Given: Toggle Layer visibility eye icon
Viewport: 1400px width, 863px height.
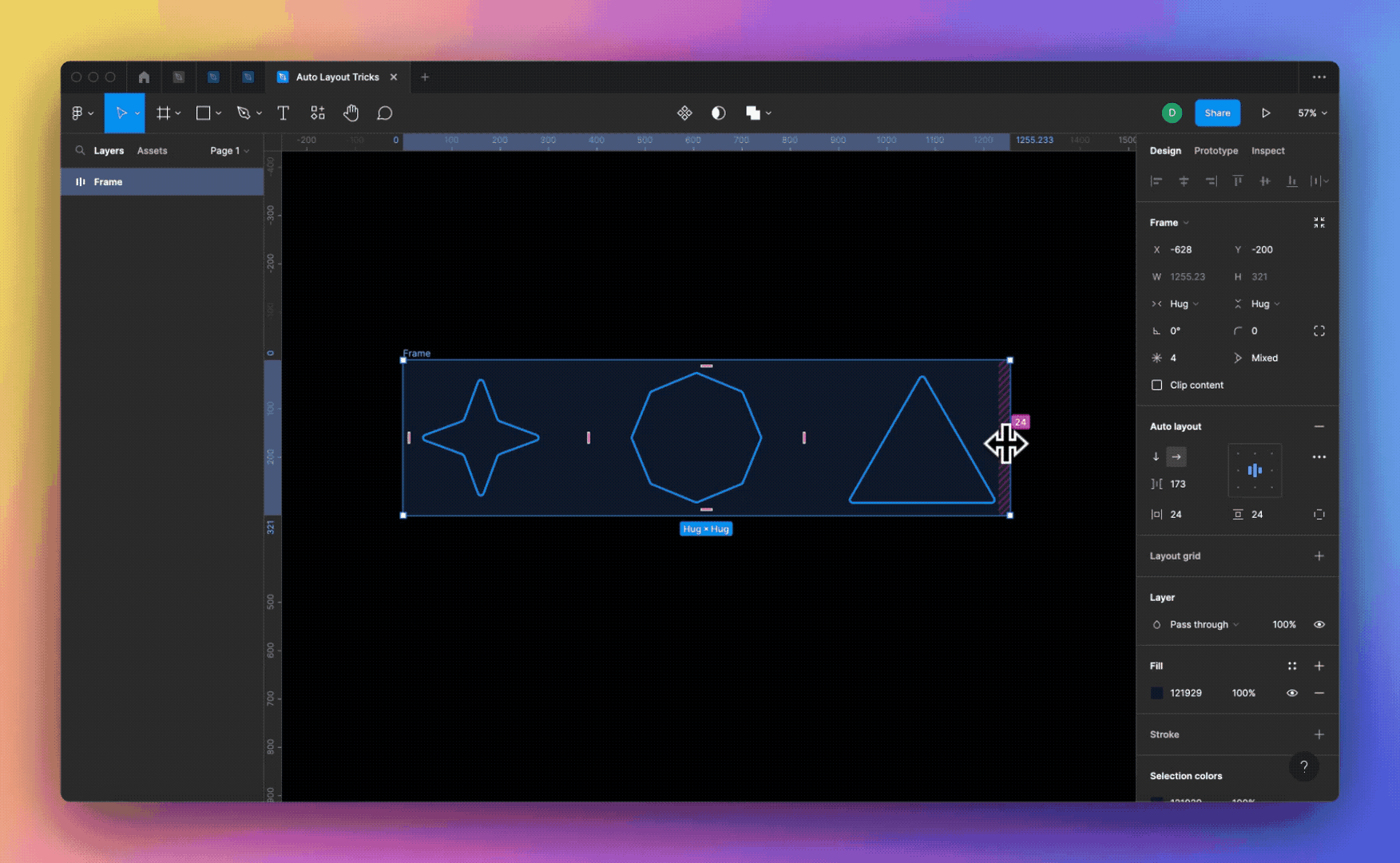Looking at the screenshot, I should [x=1319, y=625].
